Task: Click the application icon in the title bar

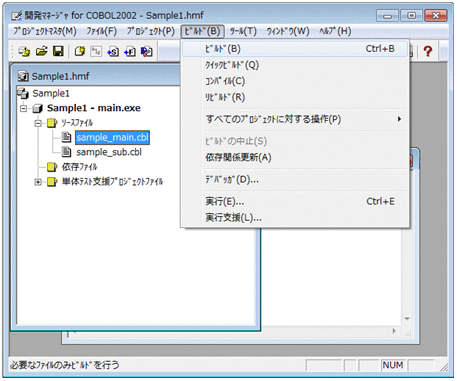Action: pos(16,15)
